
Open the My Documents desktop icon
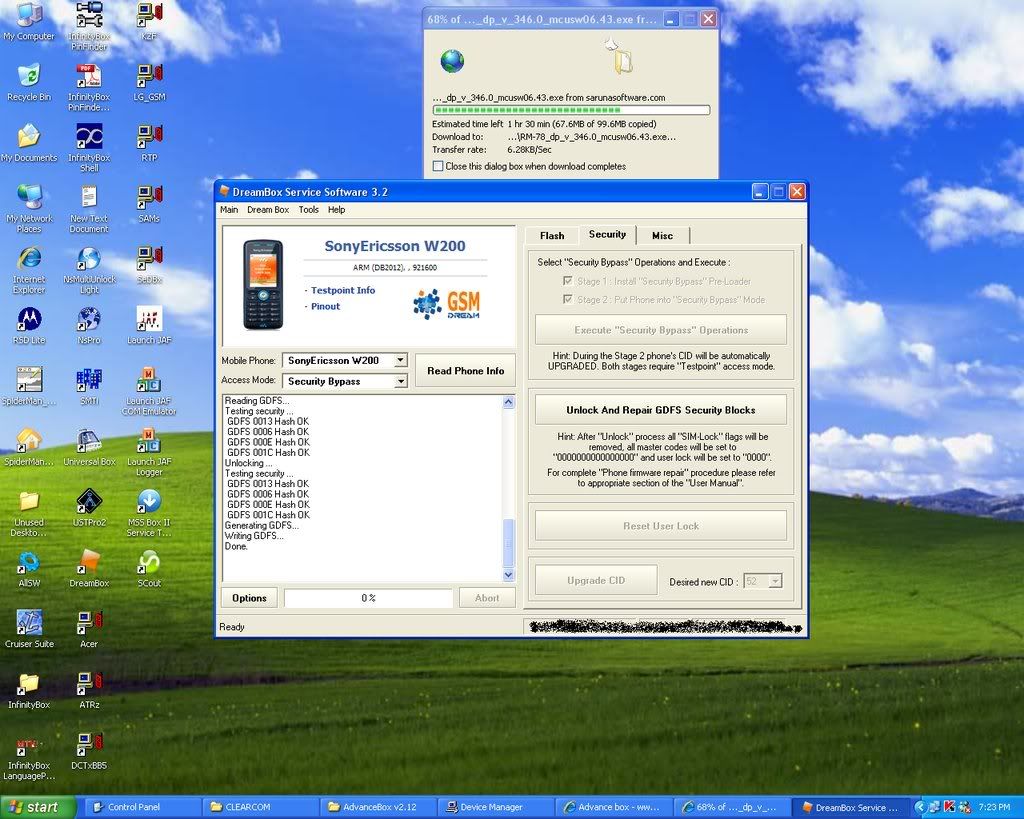coord(29,142)
